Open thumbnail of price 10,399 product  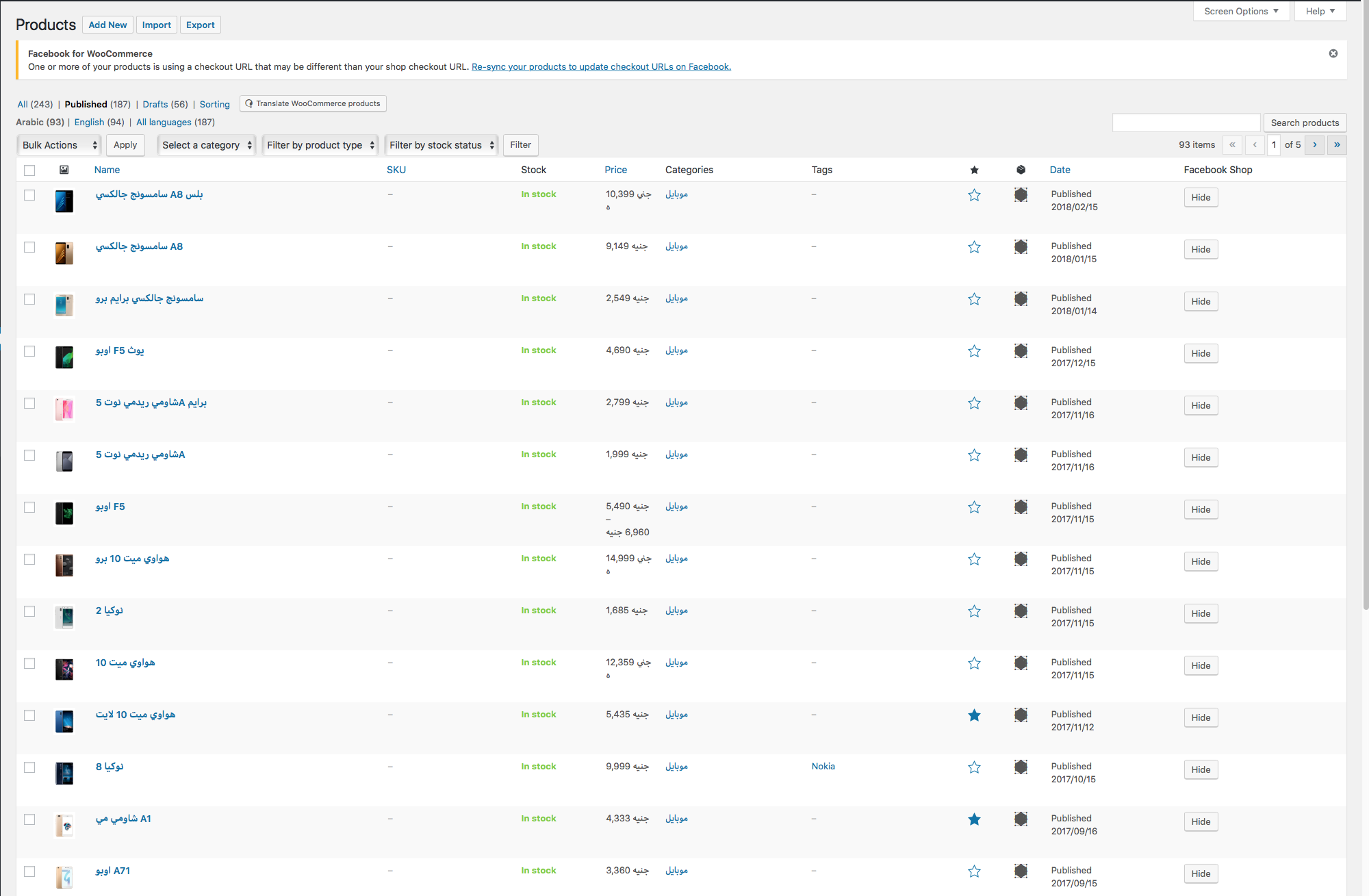point(64,201)
